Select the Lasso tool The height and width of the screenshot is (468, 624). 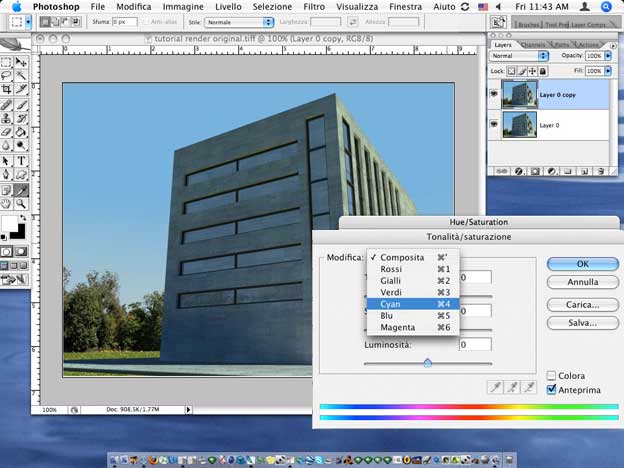tap(8, 75)
